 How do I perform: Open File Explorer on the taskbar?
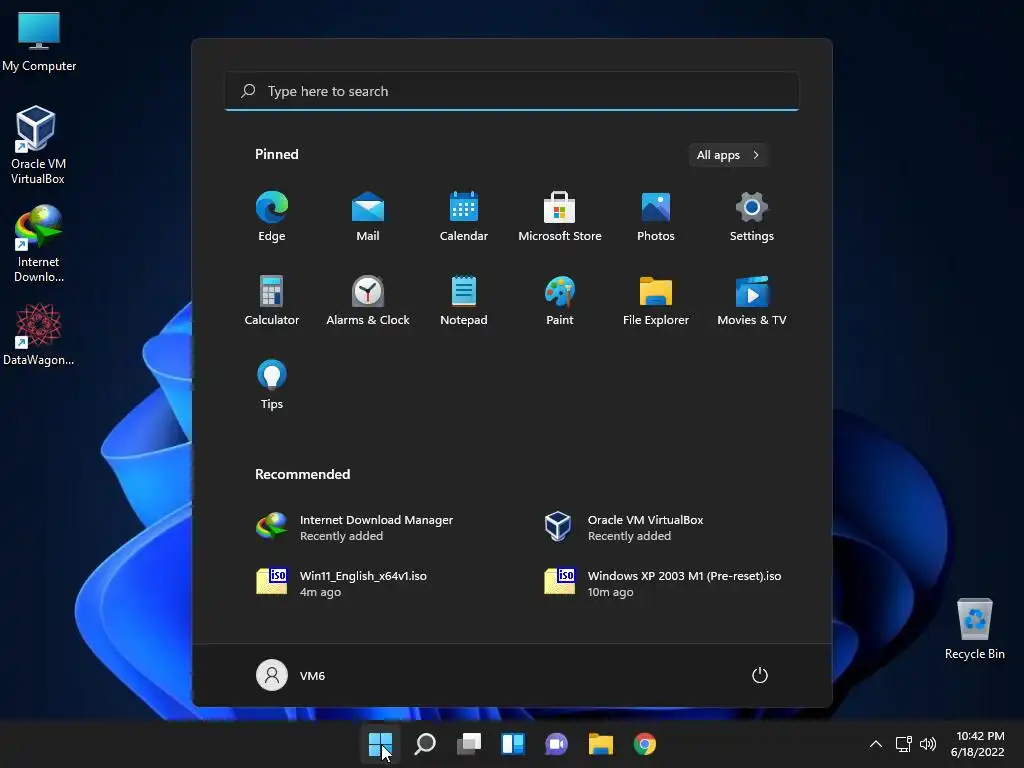[x=601, y=744]
